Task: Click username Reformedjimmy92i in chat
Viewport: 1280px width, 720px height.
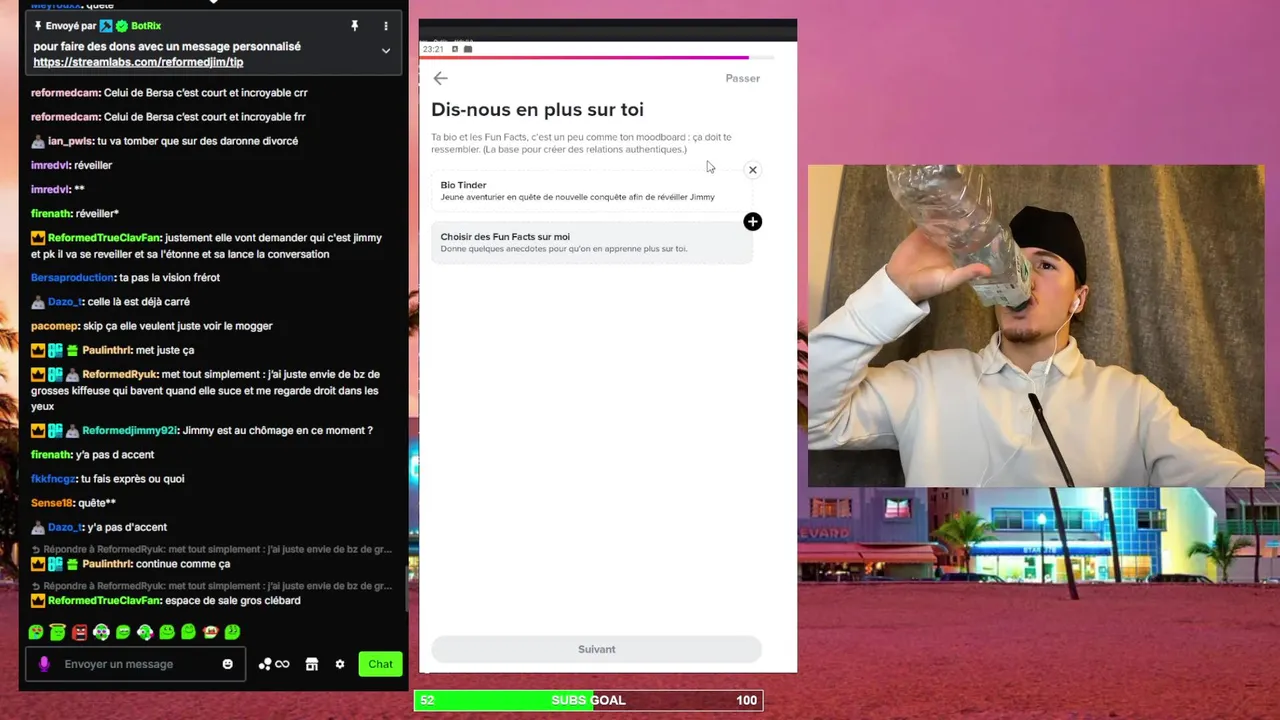Action: click(130, 430)
